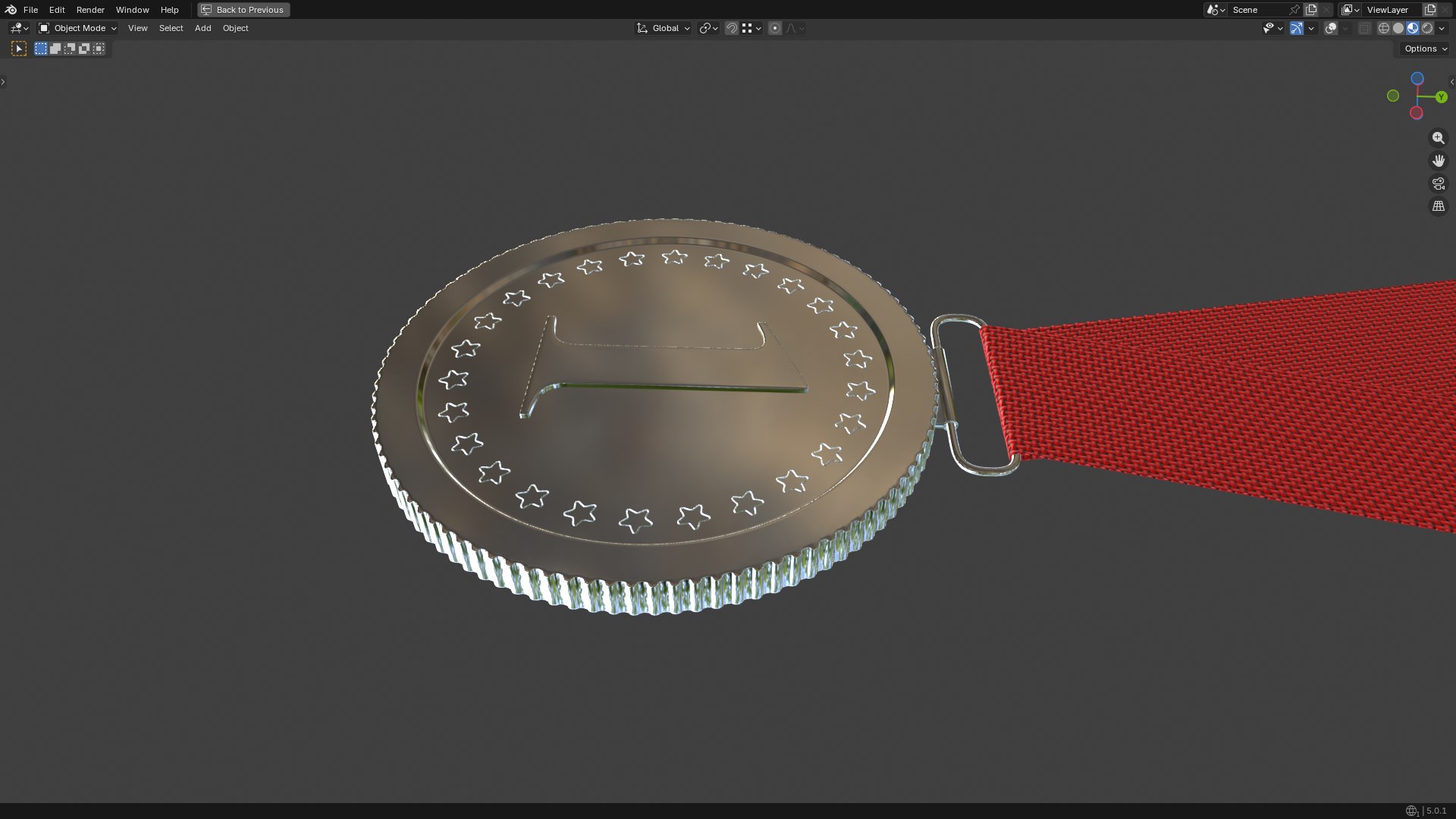Open the Edit menu

tap(57, 10)
